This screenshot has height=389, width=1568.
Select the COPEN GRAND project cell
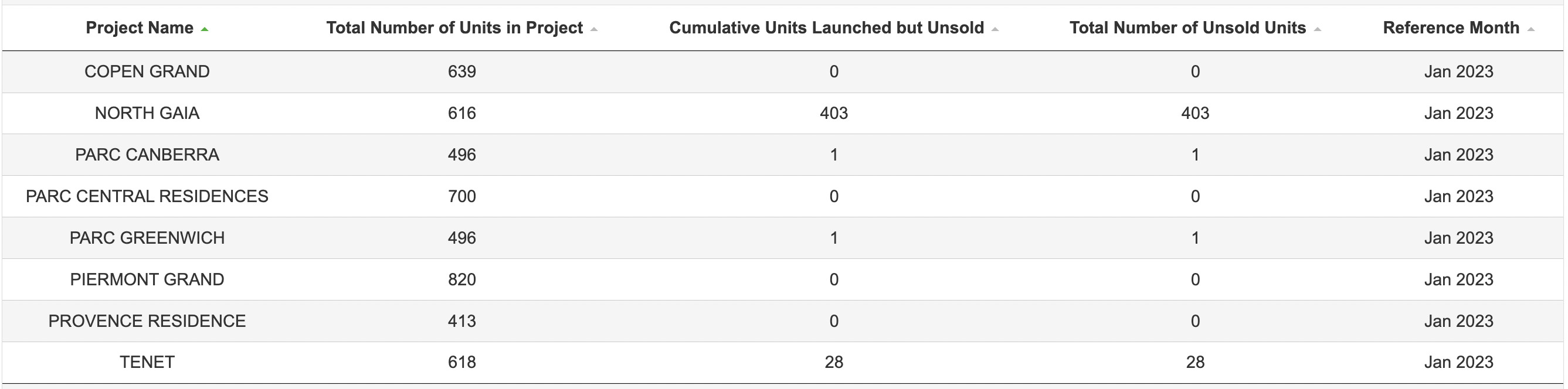pyautogui.click(x=147, y=71)
